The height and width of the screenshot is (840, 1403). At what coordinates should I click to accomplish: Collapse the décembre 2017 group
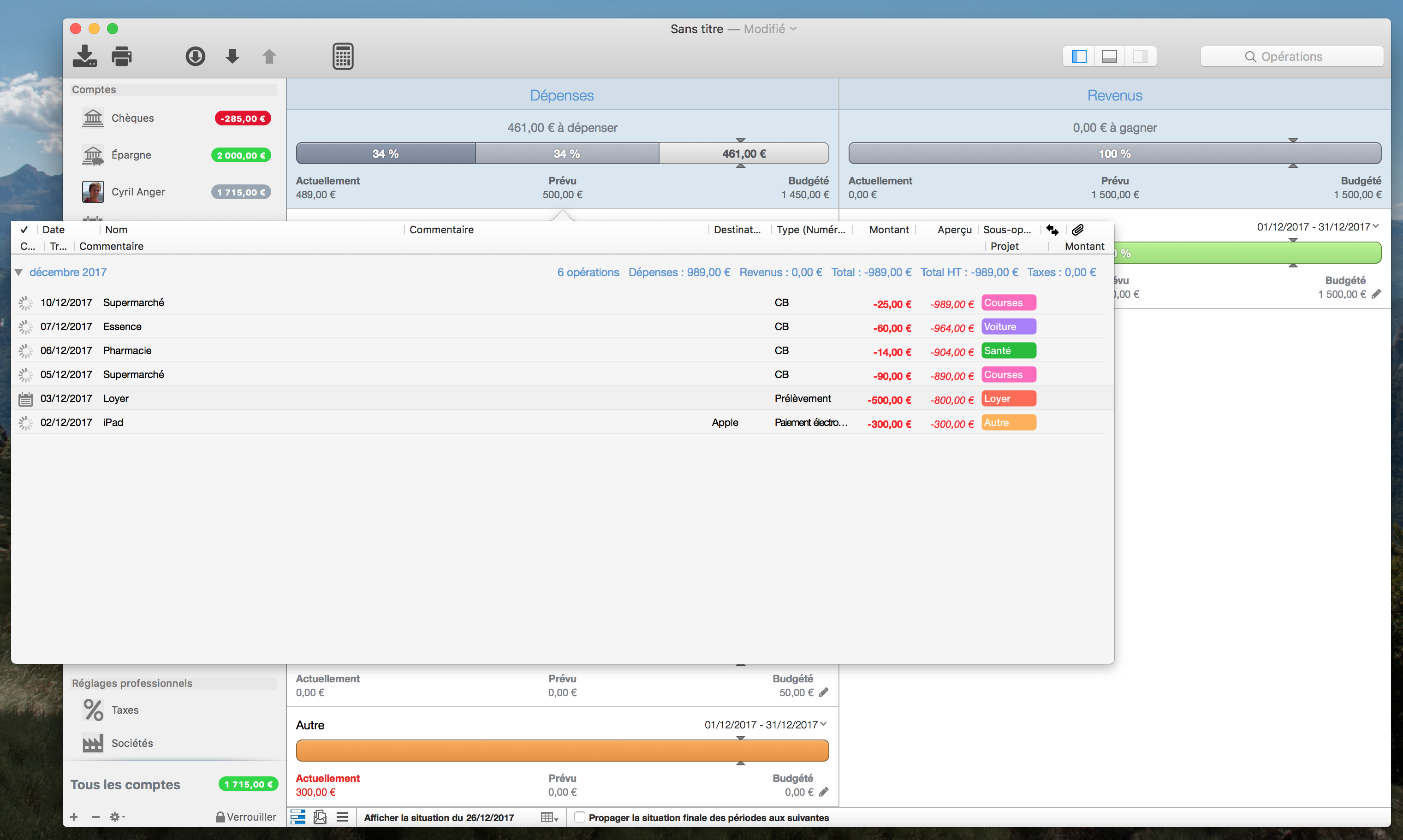tap(19, 272)
